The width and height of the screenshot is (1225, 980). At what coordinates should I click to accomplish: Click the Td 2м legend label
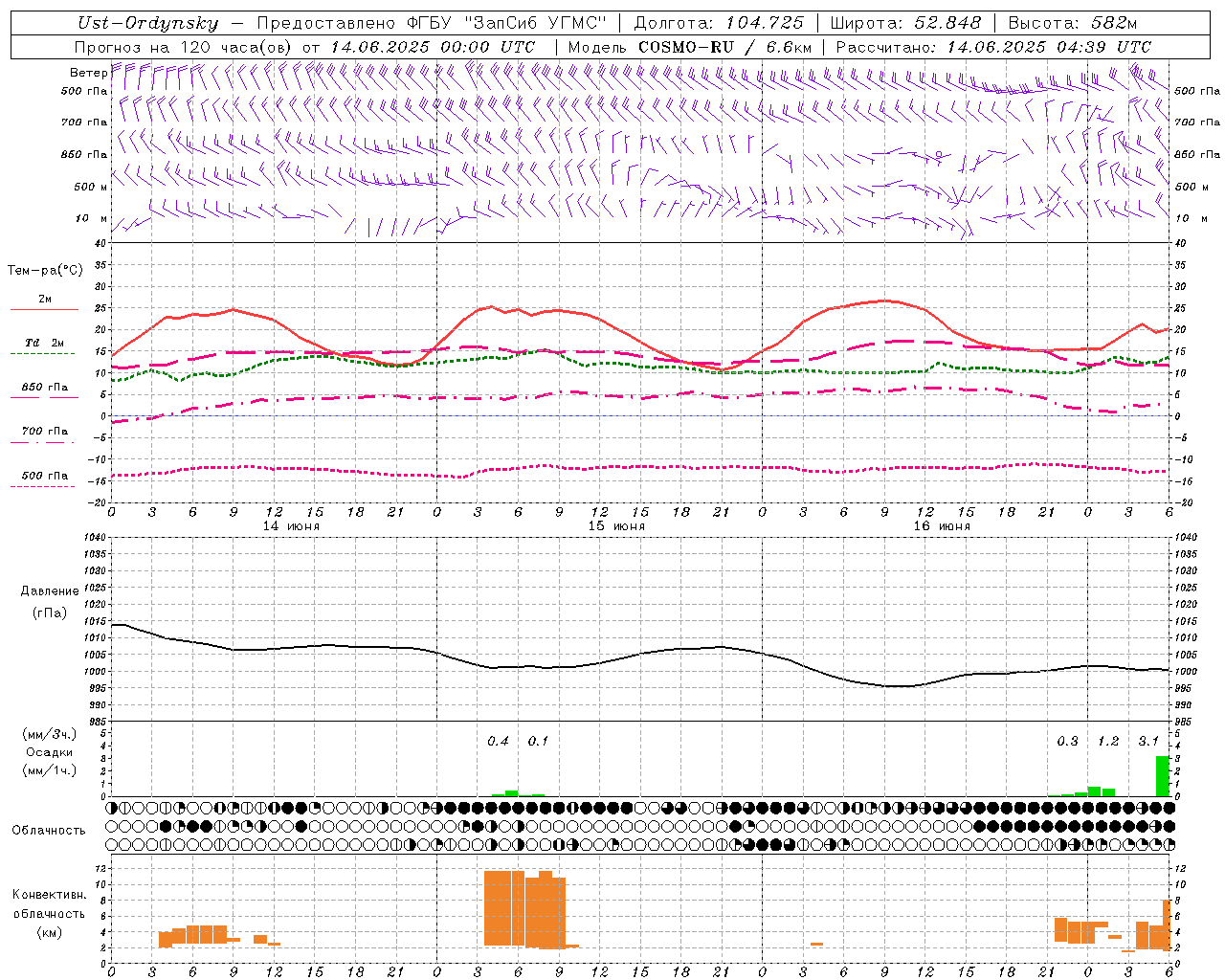coord(45,343)
